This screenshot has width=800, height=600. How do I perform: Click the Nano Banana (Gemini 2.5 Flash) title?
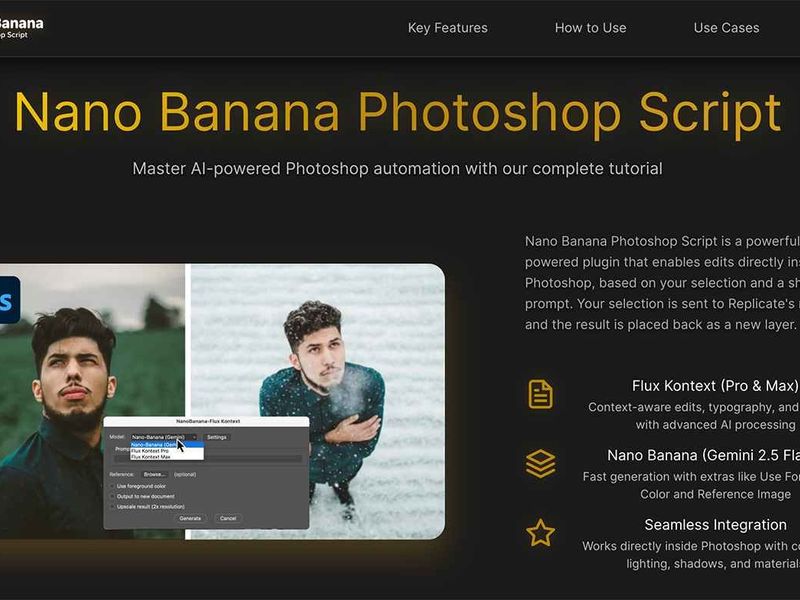704,455
